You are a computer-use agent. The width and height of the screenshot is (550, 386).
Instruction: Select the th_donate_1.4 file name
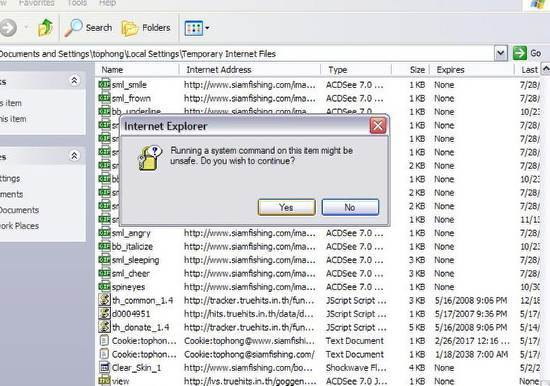pos(140,327)
